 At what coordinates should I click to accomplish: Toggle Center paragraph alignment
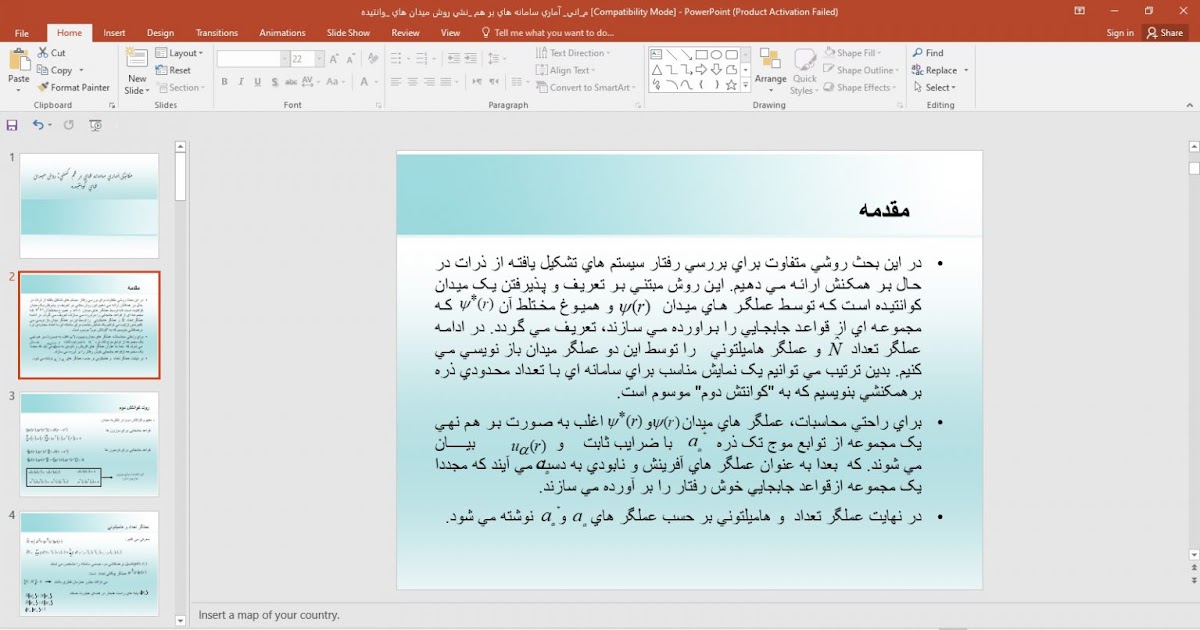(411, 82)
